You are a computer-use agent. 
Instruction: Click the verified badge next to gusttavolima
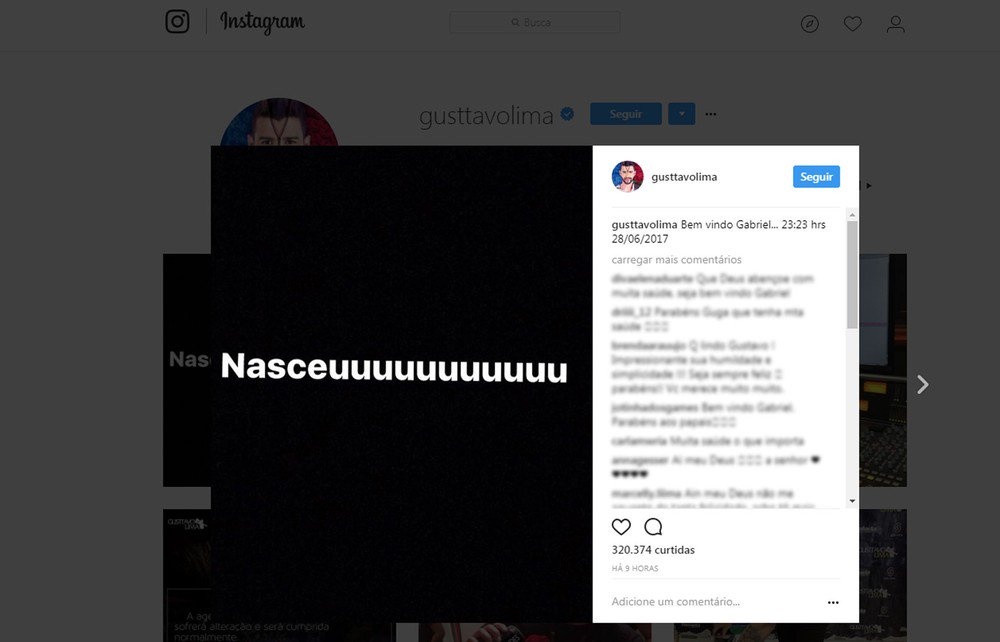pos(567,114)
